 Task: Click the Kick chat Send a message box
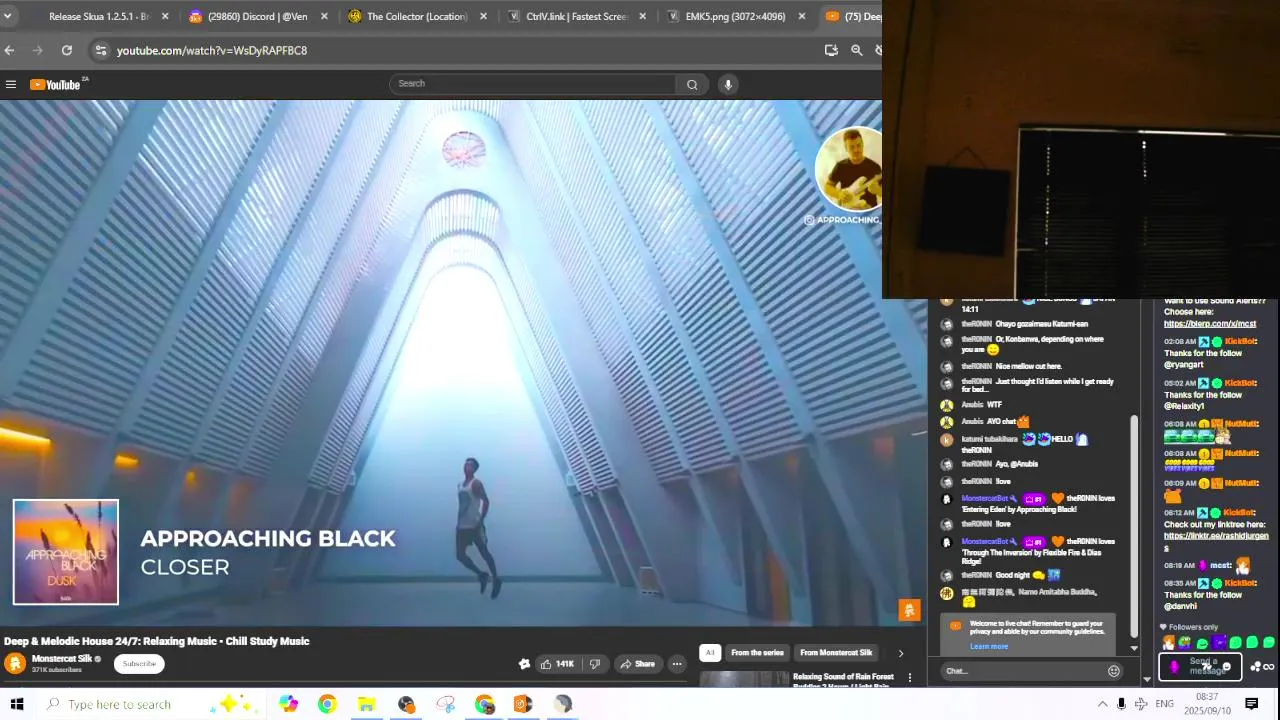(1200, 666)
